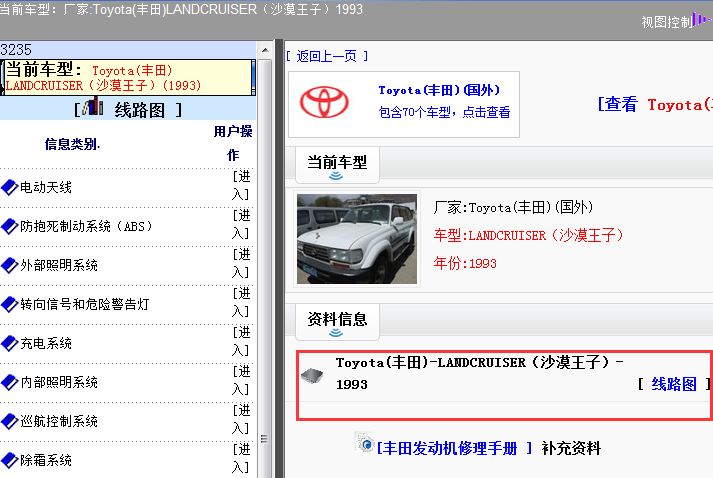Image resolution: width=713 pixels, height=478 pixels.
Task: Open 进入 for 内部照明系统
Action: click(x=241, y=381)
